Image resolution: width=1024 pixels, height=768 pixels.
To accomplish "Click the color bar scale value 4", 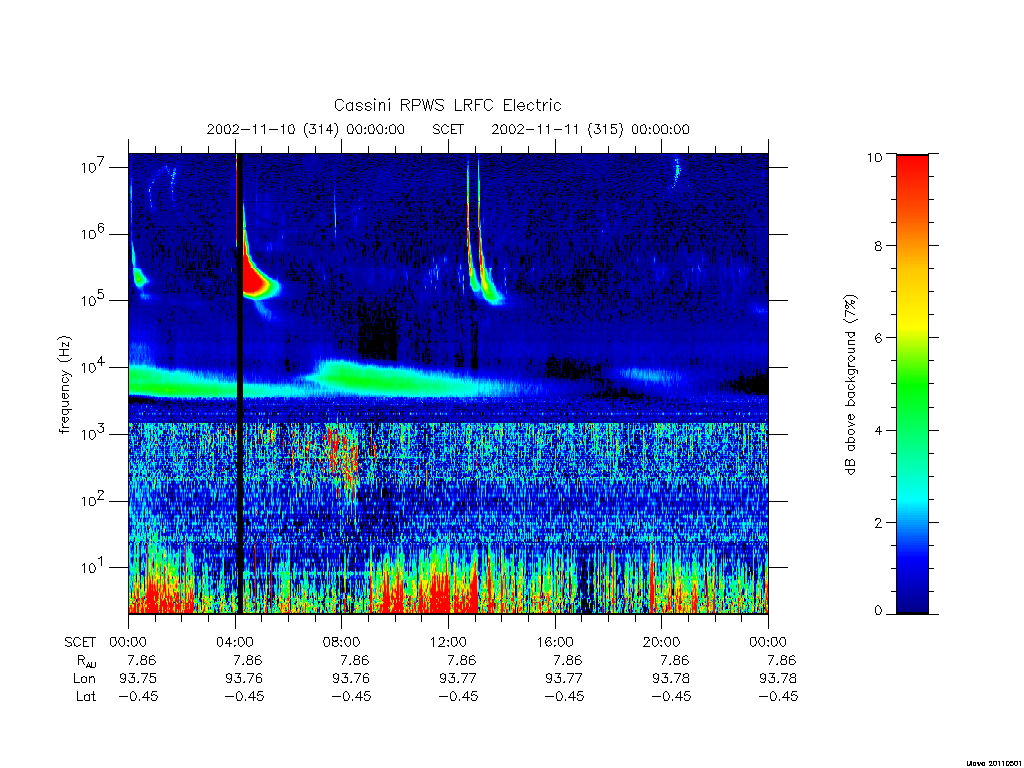I will point(878,430).
